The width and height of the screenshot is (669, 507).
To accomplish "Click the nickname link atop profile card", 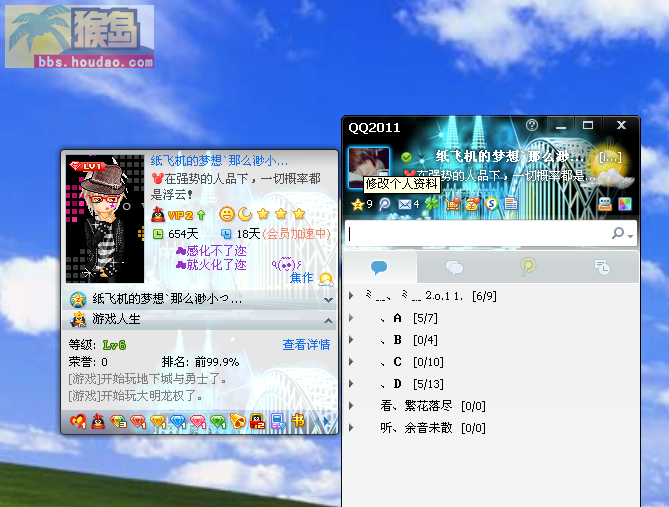I will tap(219, 161).
